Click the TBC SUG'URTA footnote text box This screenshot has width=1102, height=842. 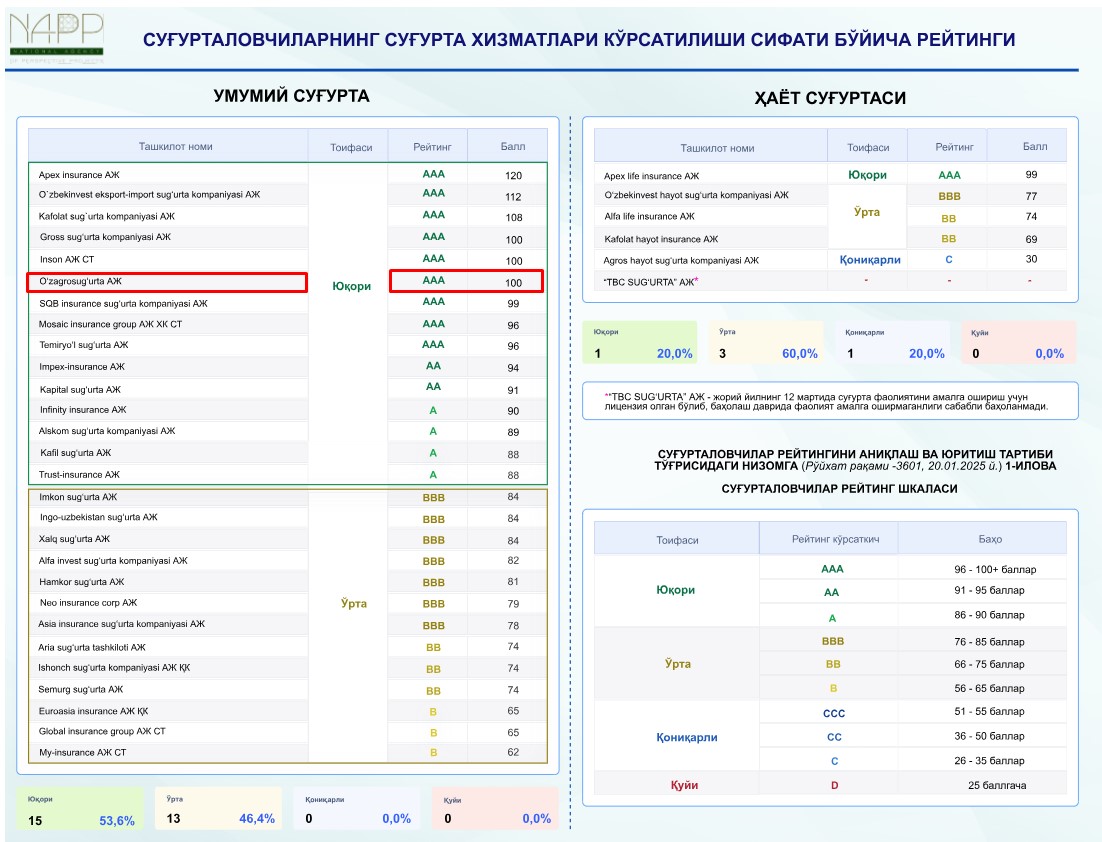(830, 401)
